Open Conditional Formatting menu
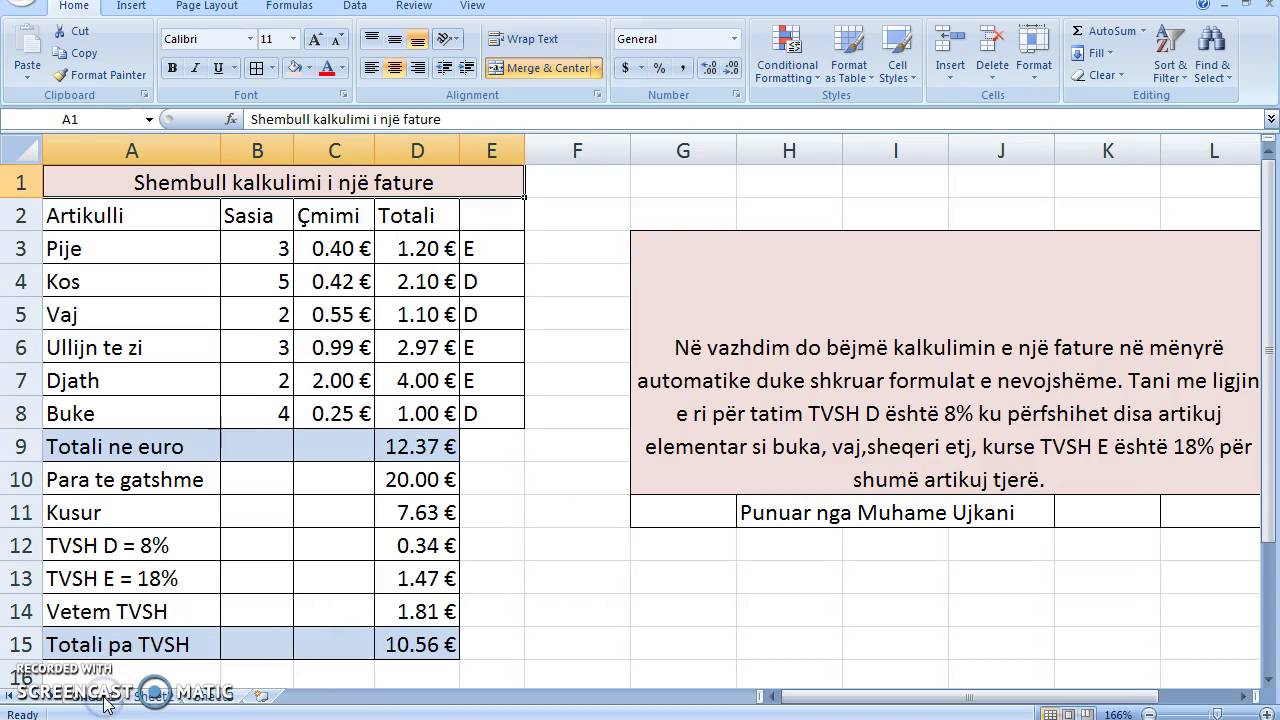 click(x=787, y=55)
